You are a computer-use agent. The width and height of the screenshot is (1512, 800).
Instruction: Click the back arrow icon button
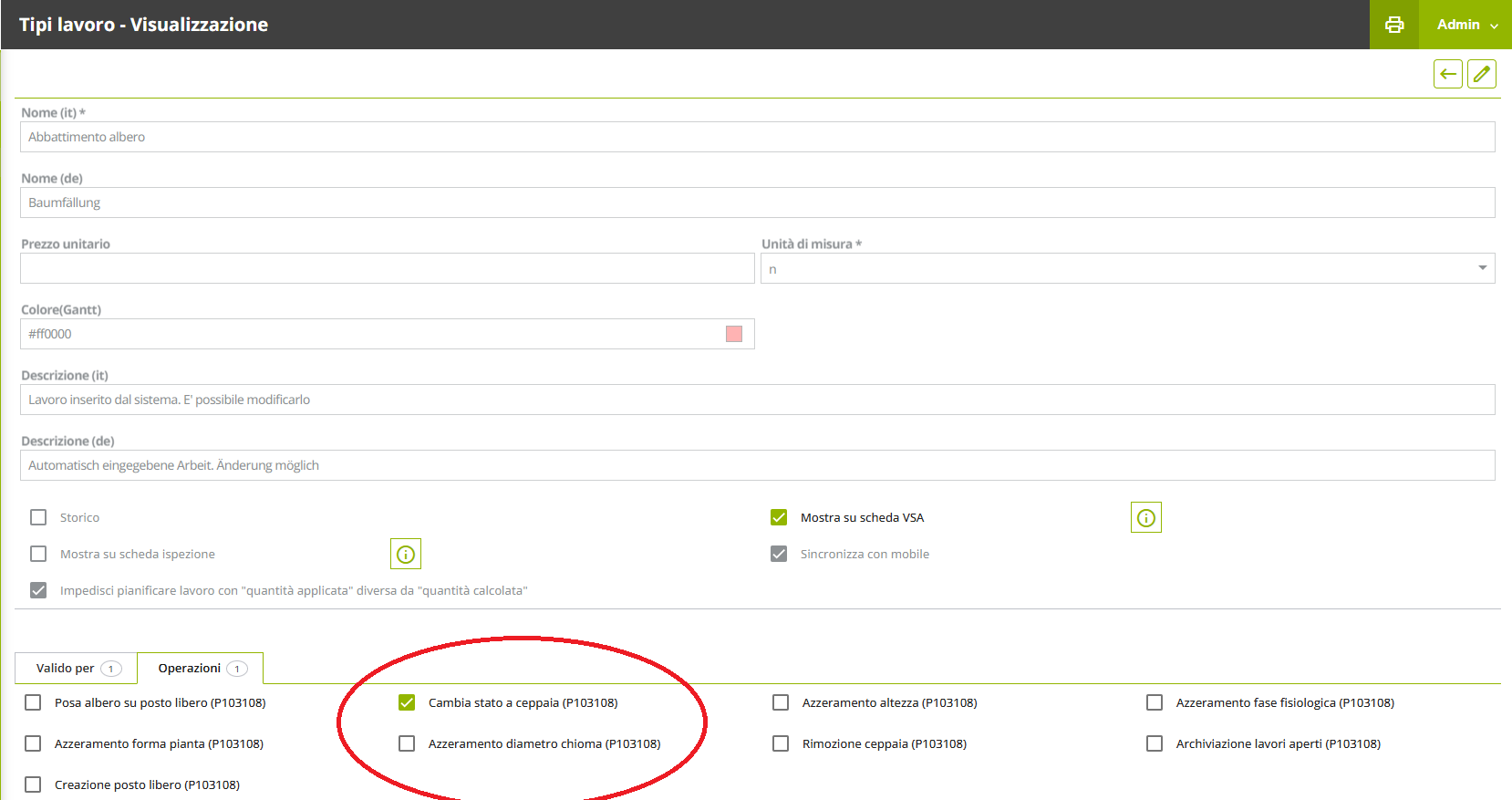point(1447,74)
